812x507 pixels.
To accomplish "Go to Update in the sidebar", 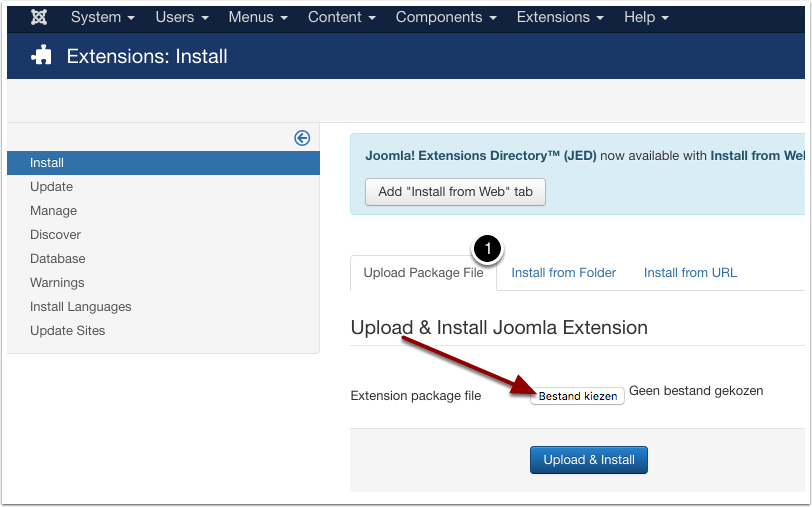I will point(51,186).
